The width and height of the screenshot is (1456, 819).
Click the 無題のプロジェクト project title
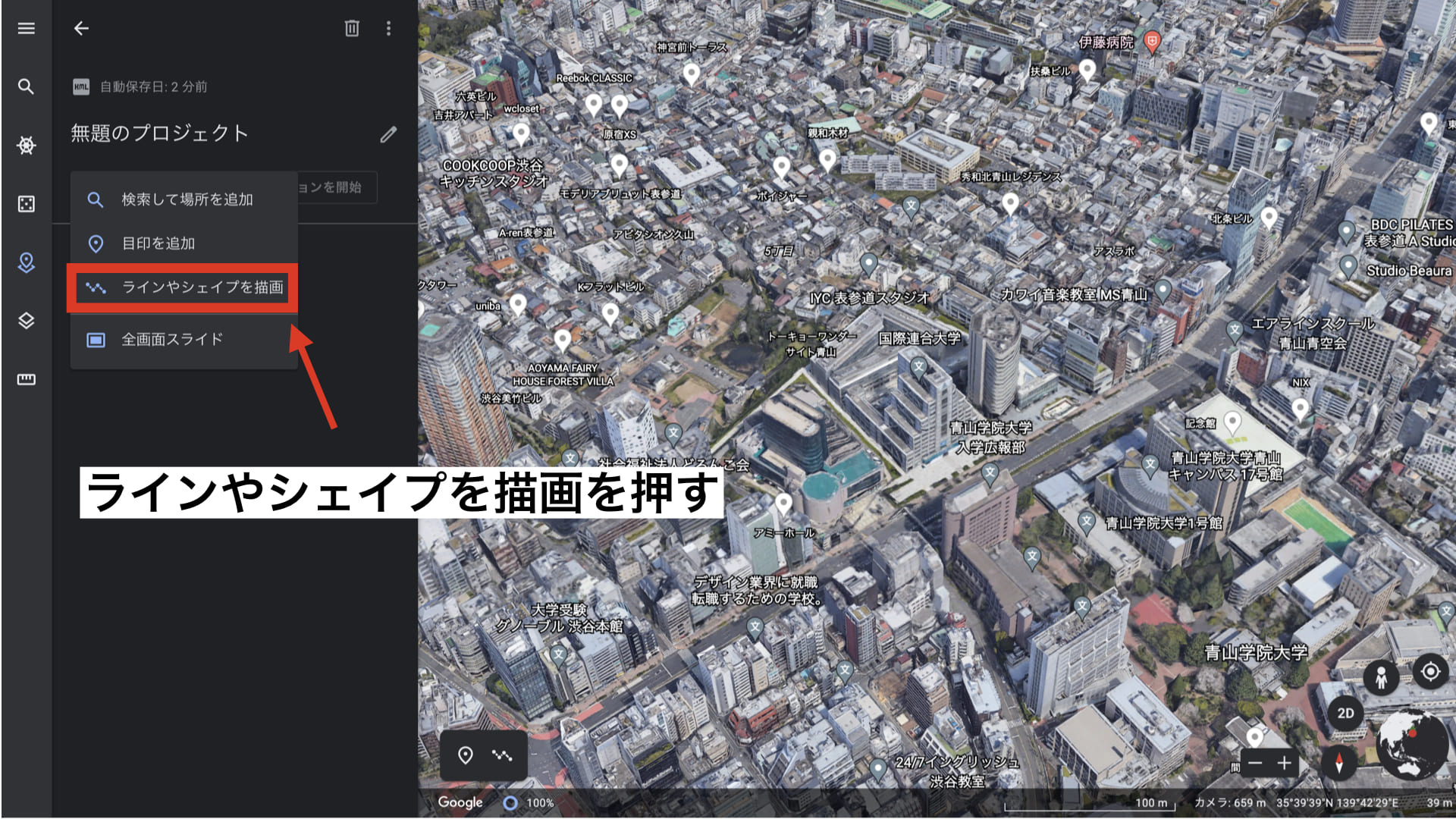[160, 133]
